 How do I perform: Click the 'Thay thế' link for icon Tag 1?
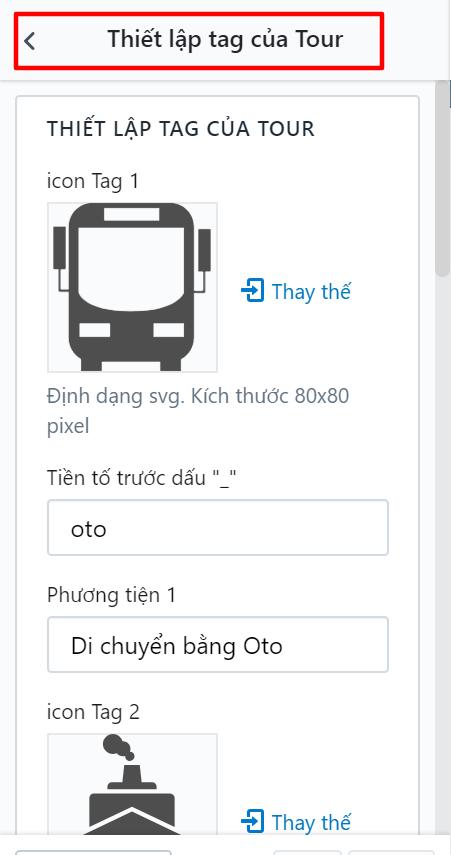[311, 291]
